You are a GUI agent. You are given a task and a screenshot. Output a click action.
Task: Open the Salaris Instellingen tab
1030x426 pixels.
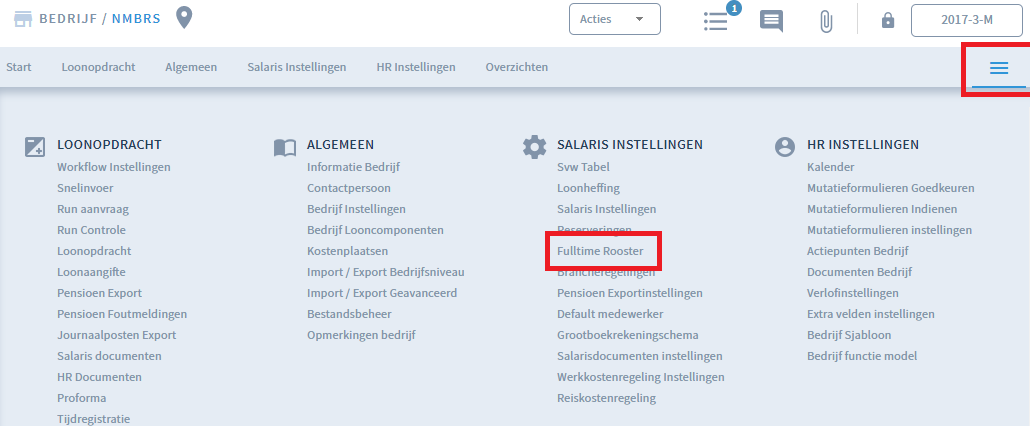click(297, 67)
